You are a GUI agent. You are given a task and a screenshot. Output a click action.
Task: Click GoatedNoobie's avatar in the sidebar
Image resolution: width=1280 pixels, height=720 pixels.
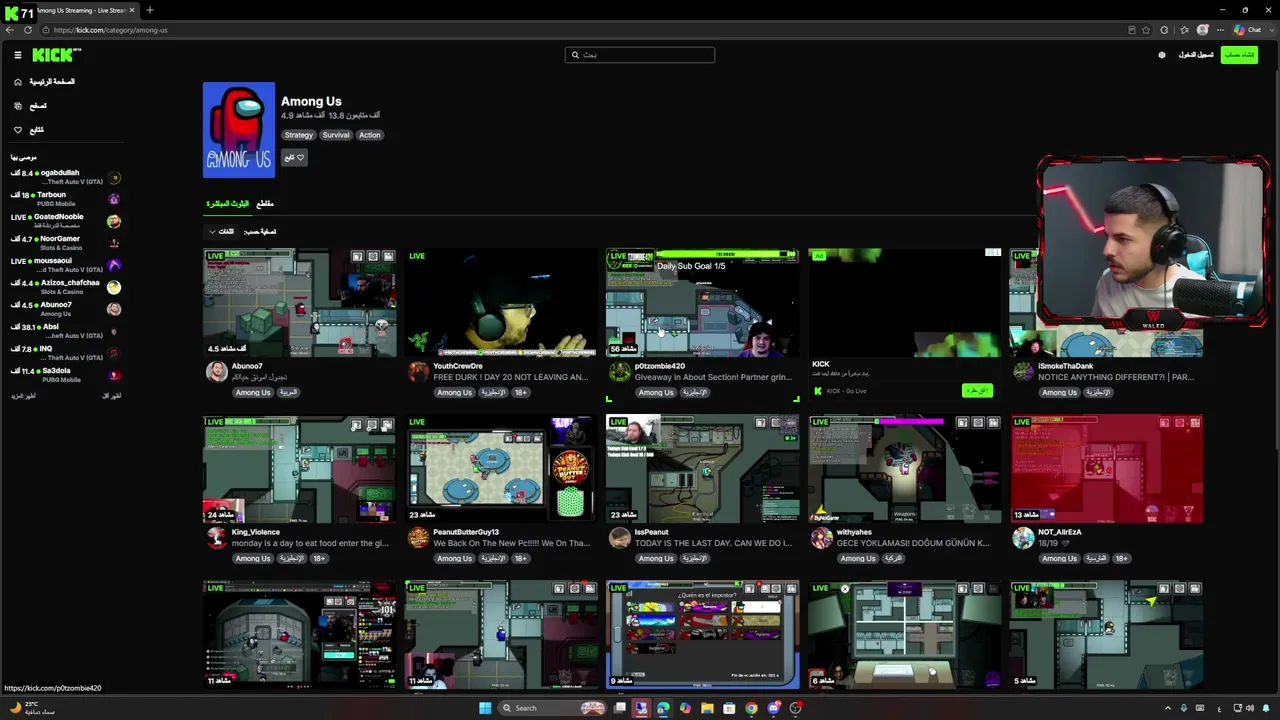click(x=114, y=221)
